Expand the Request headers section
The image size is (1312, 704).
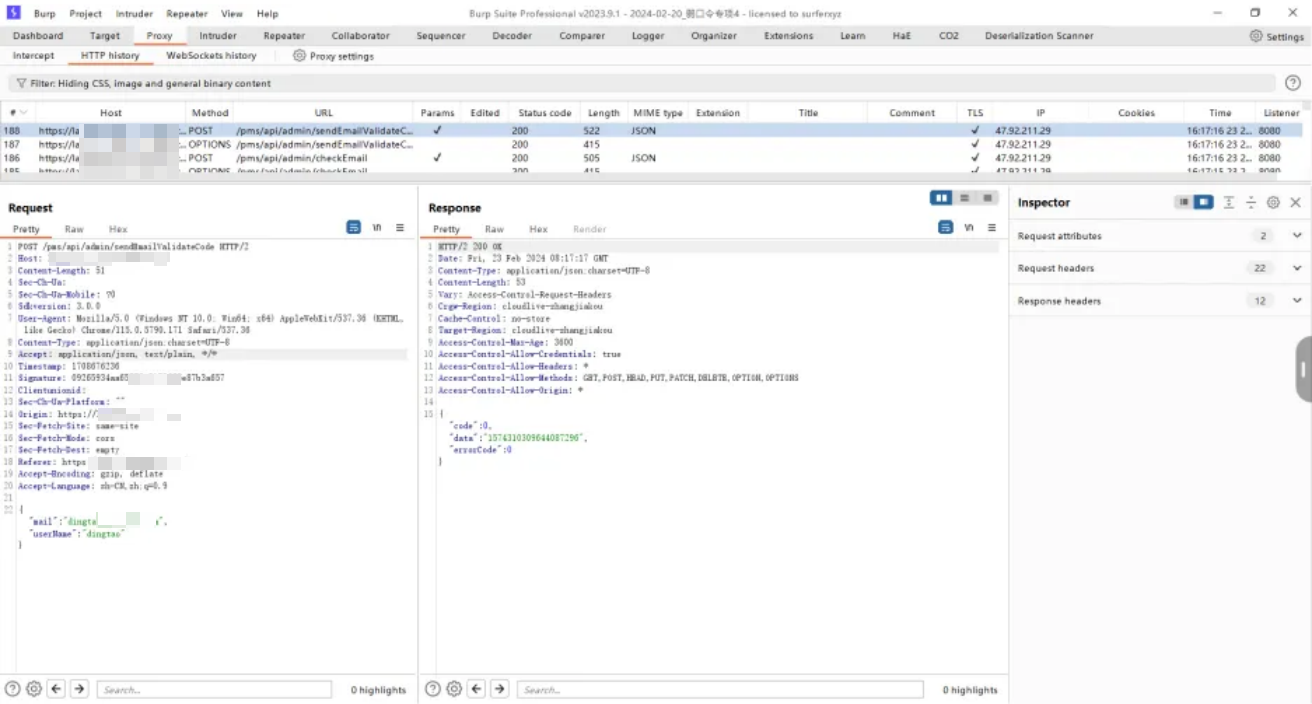pos(1297,268)
